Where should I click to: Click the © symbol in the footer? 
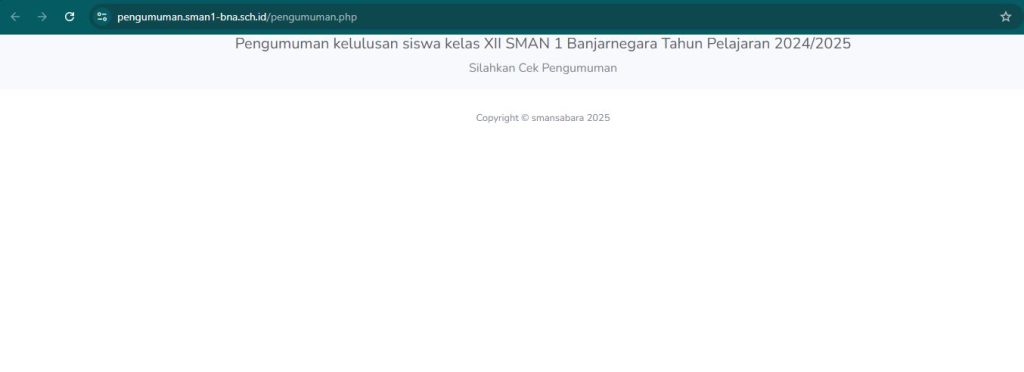[x=525, y=118]
